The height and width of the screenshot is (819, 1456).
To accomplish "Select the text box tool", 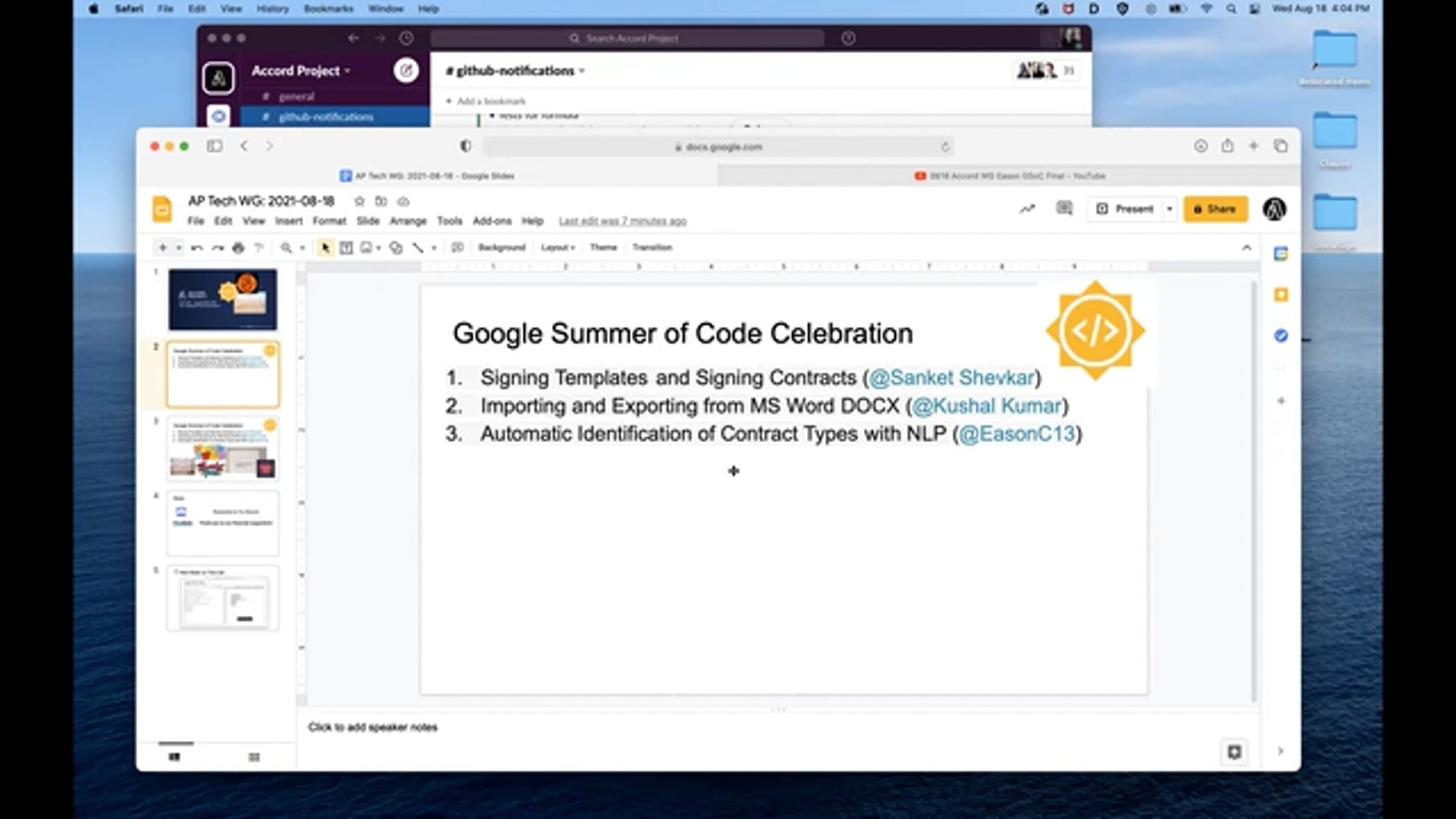I will tap(346, 248).
